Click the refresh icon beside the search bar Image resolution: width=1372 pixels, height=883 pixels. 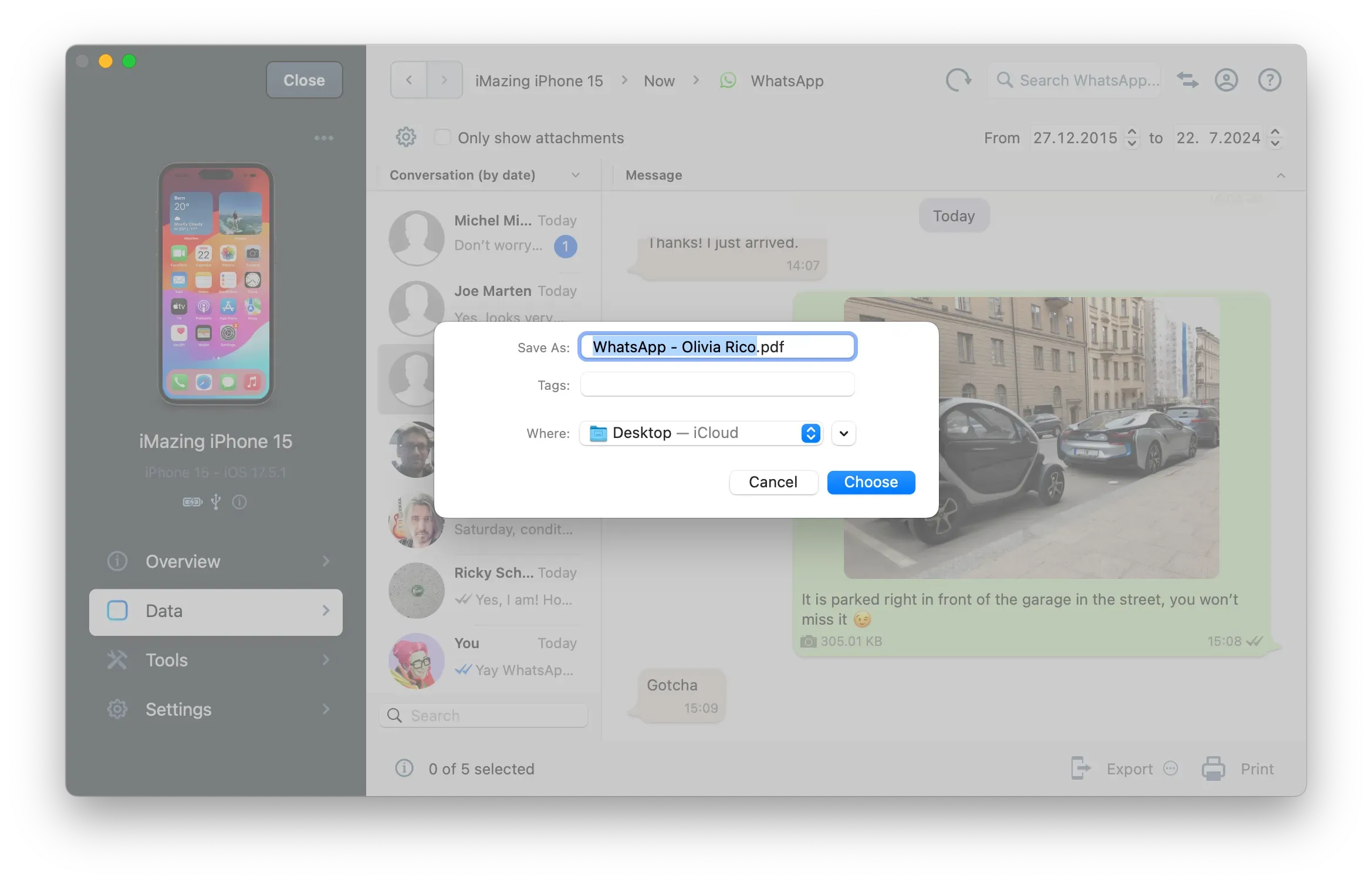click(x=958, y=80)
